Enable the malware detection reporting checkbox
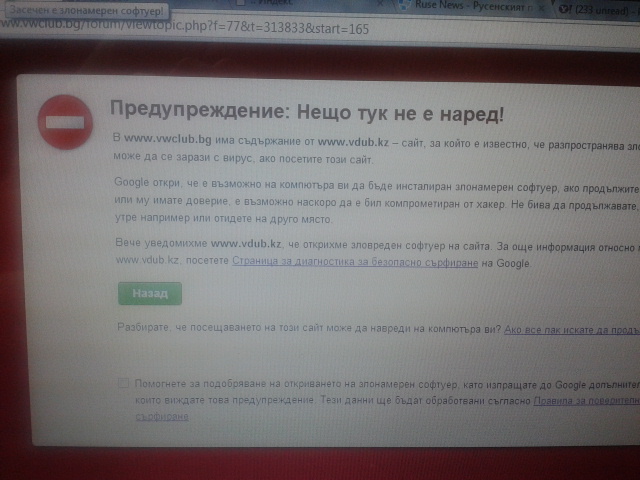640x480 pixels. tap(123, 383)
